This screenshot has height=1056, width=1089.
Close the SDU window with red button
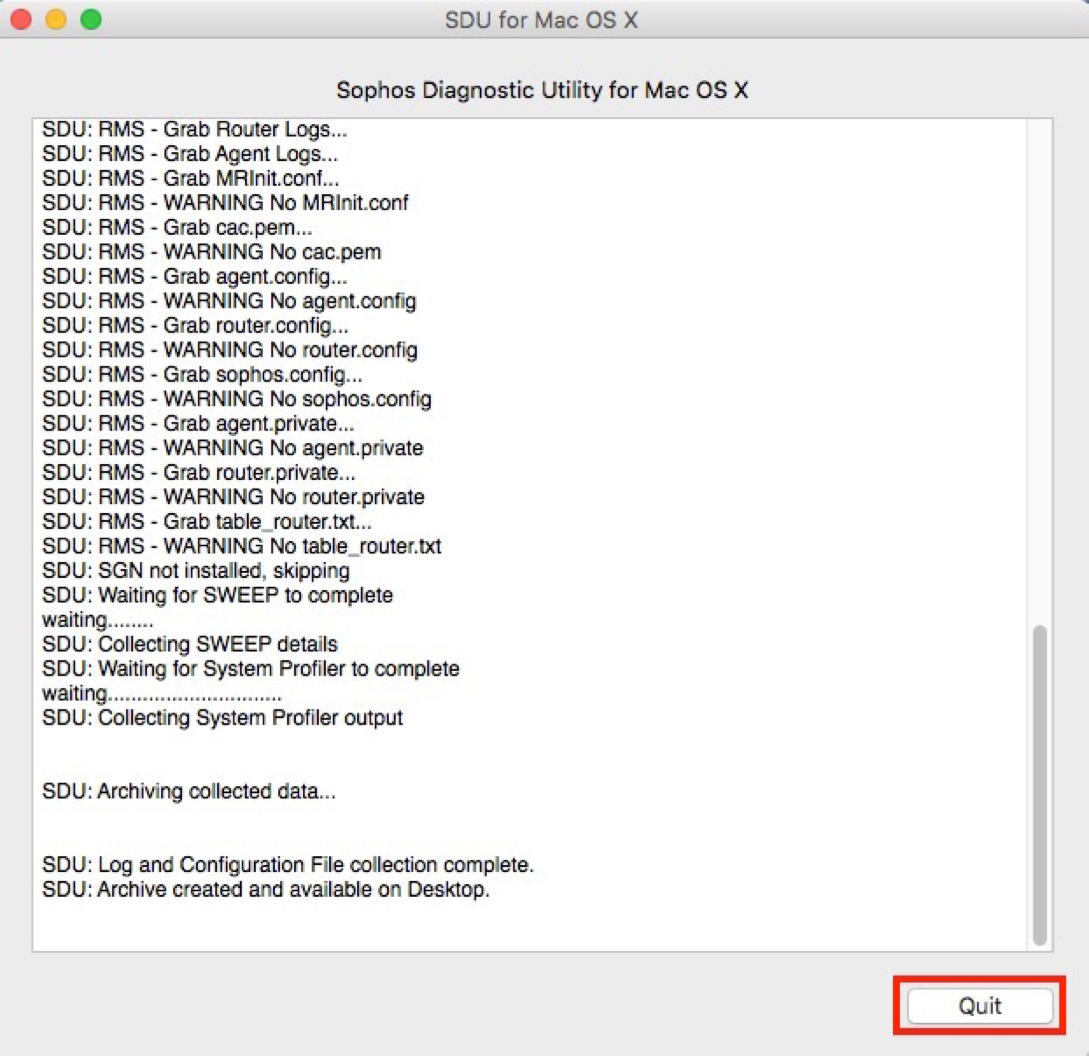click(x=22, y=19)
